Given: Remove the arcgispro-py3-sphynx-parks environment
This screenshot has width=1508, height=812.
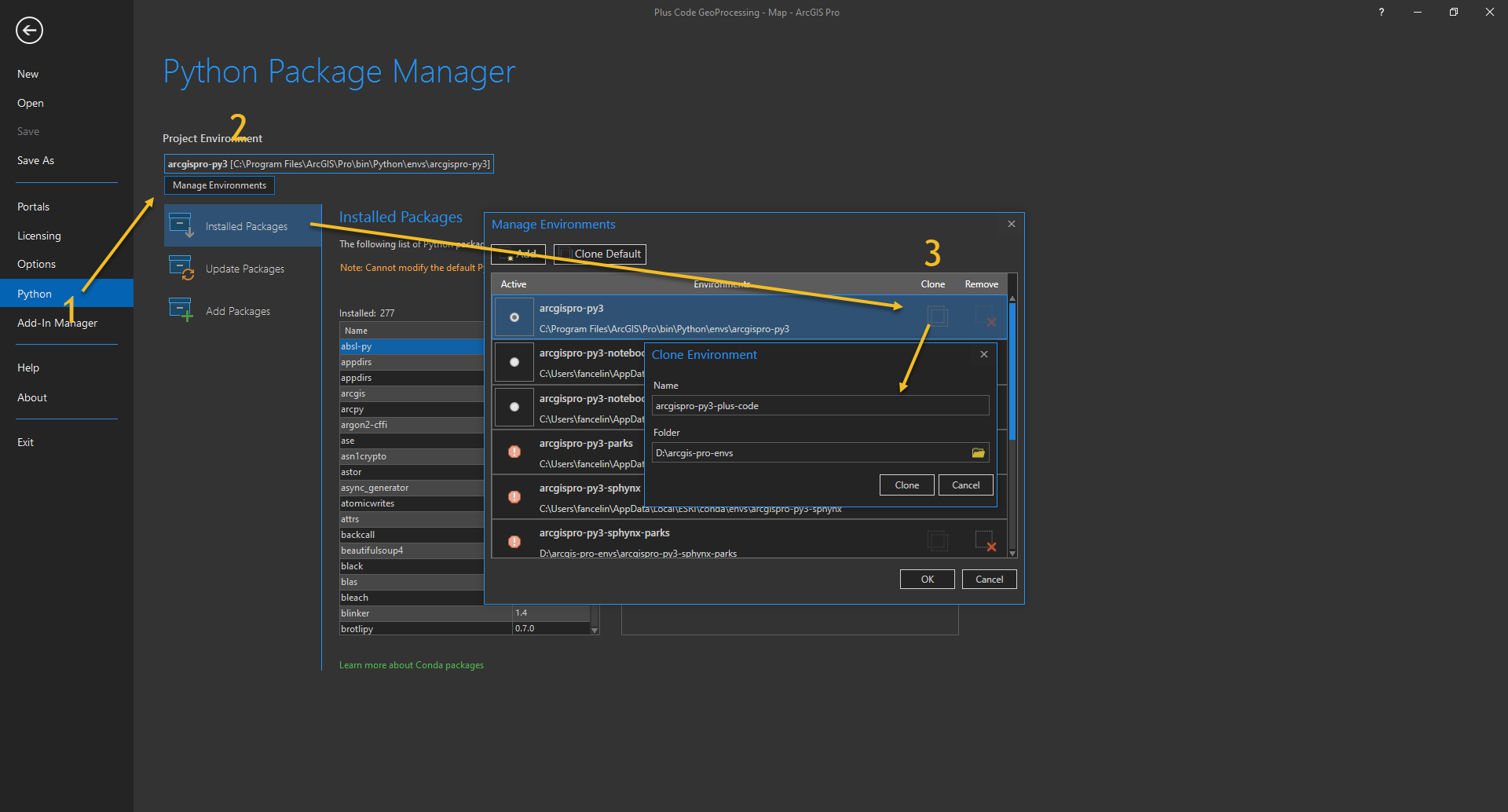Looking at the screenshot, I should click(x=986, y=541).
